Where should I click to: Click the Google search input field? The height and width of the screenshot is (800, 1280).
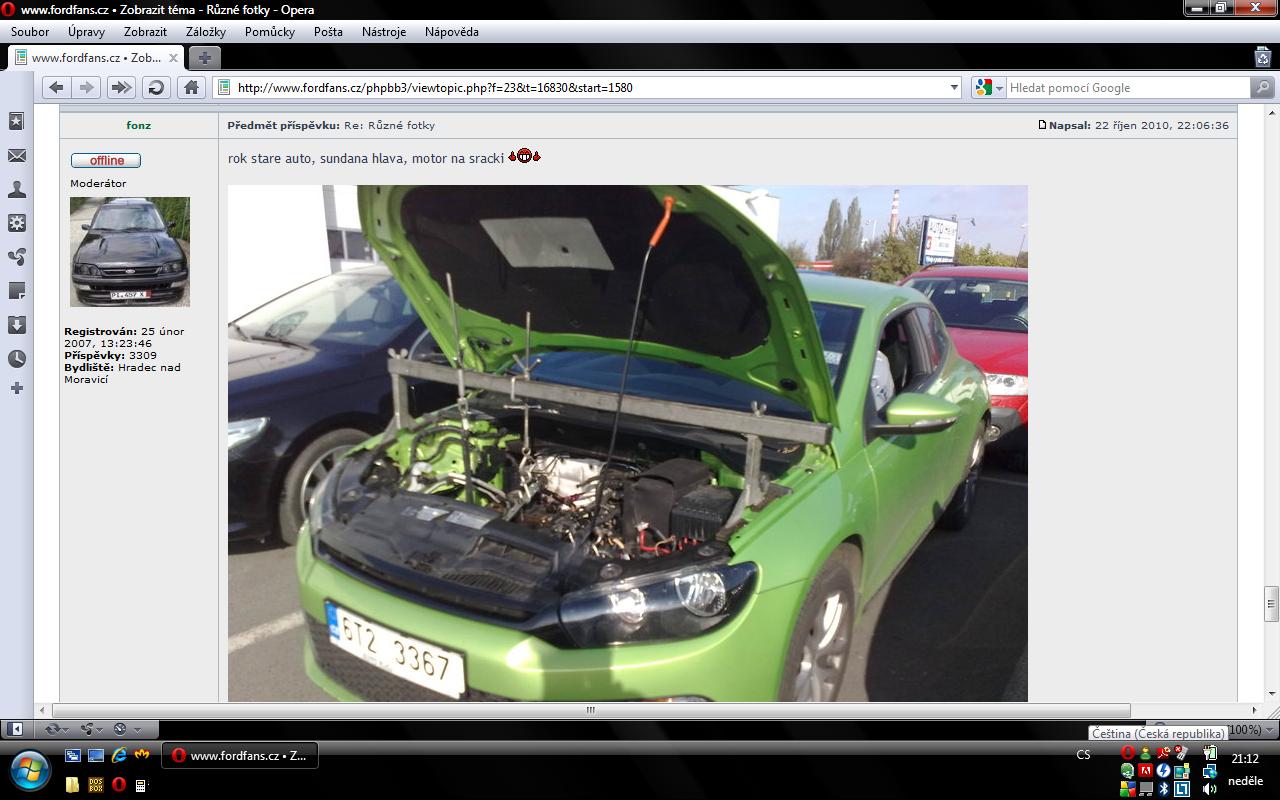click(1126, 88)
